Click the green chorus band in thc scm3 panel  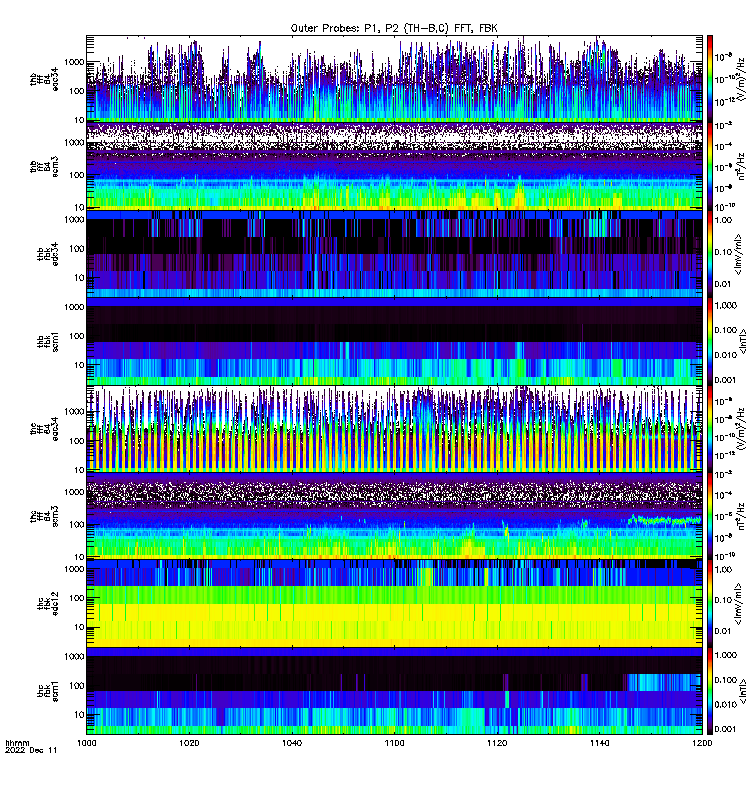(664, 520)
